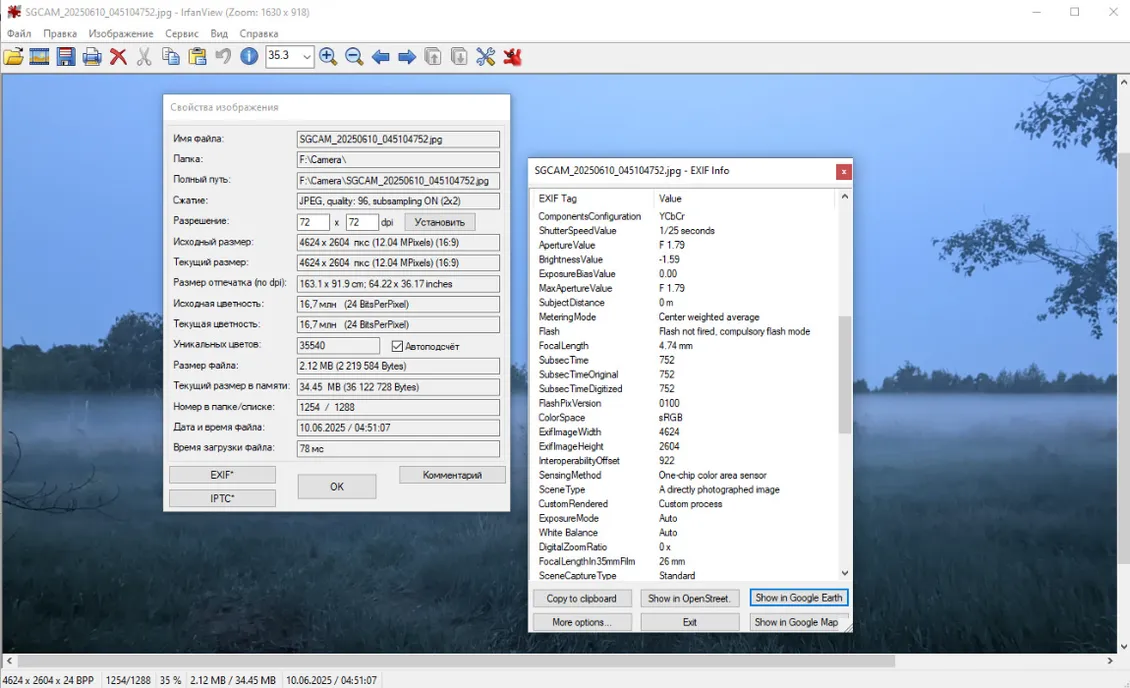Open the slideshow filmstrip icon
Screen dimensions: 1130x688
(40, 57)
